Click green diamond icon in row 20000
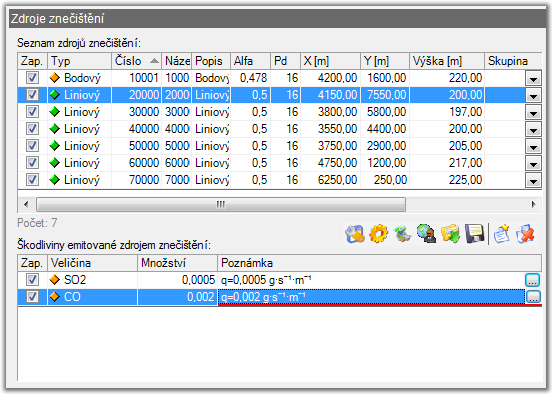Image resolution: width=552 pixels, height=394 pixels. [x=55, y=94]
